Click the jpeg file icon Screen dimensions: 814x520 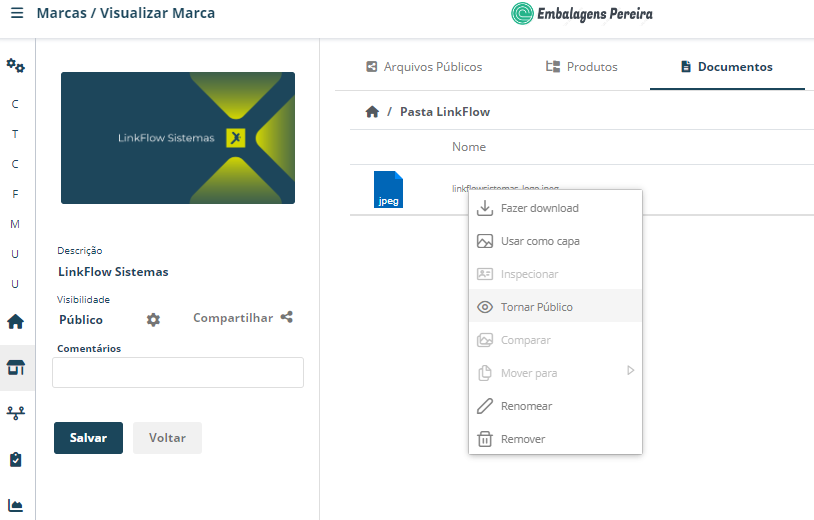388,189
